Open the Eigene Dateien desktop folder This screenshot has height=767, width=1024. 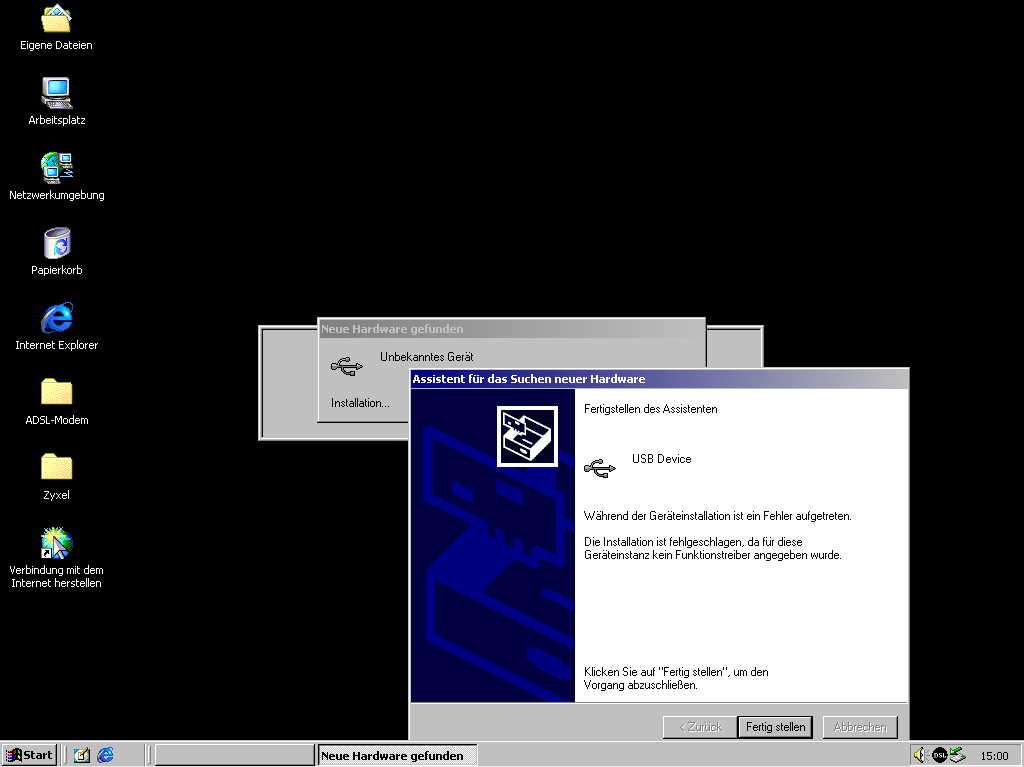56,20
